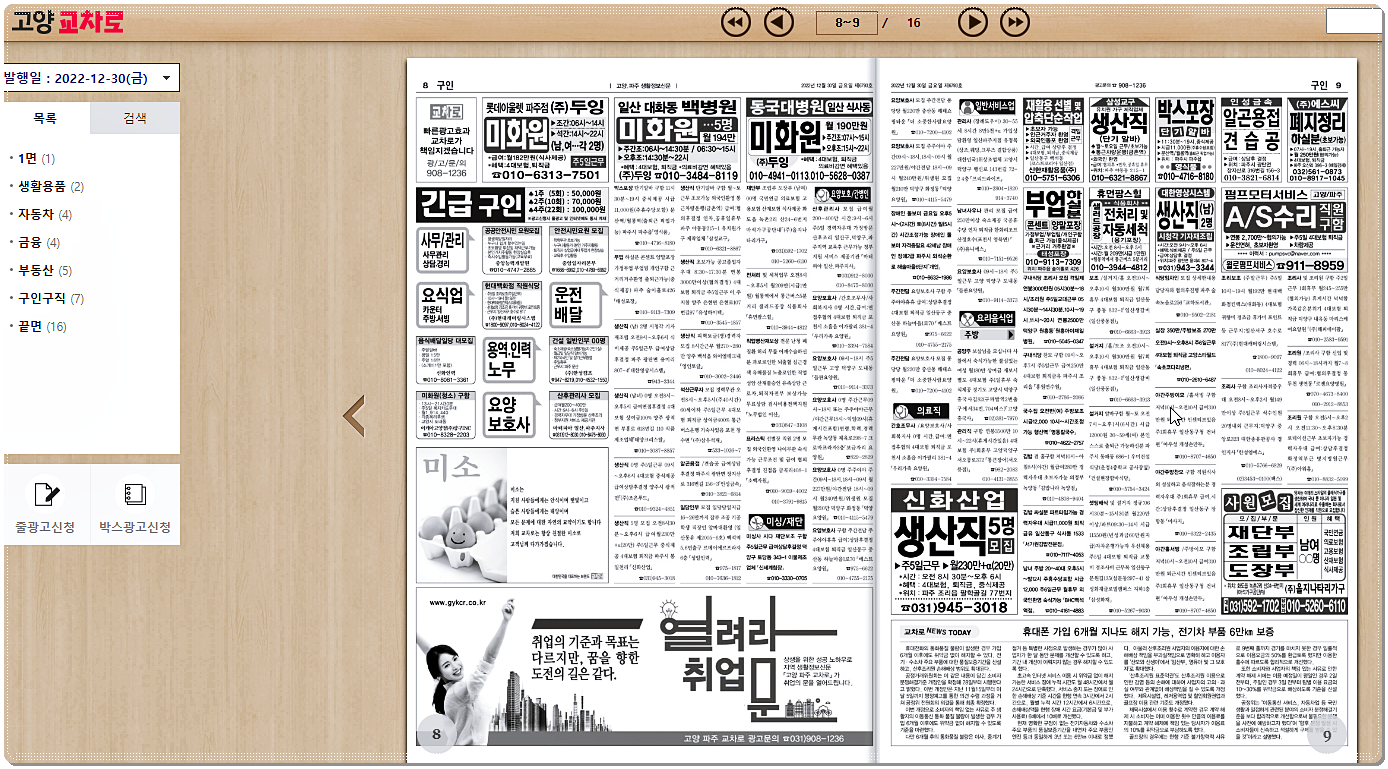Jump to the first page

tap(735, 21)
